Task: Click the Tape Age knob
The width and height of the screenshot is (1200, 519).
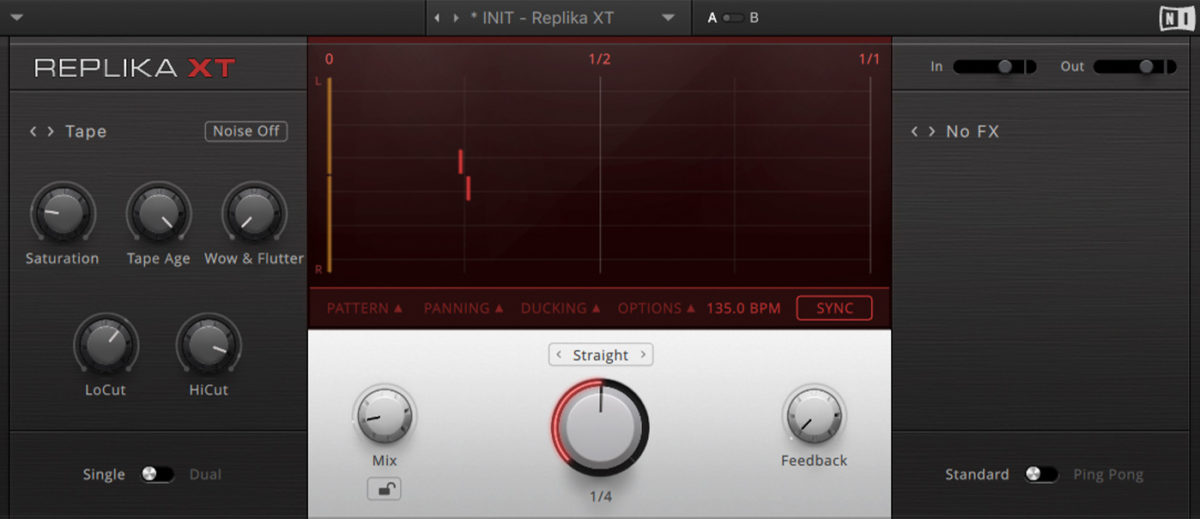Action: tap(158, 213)
